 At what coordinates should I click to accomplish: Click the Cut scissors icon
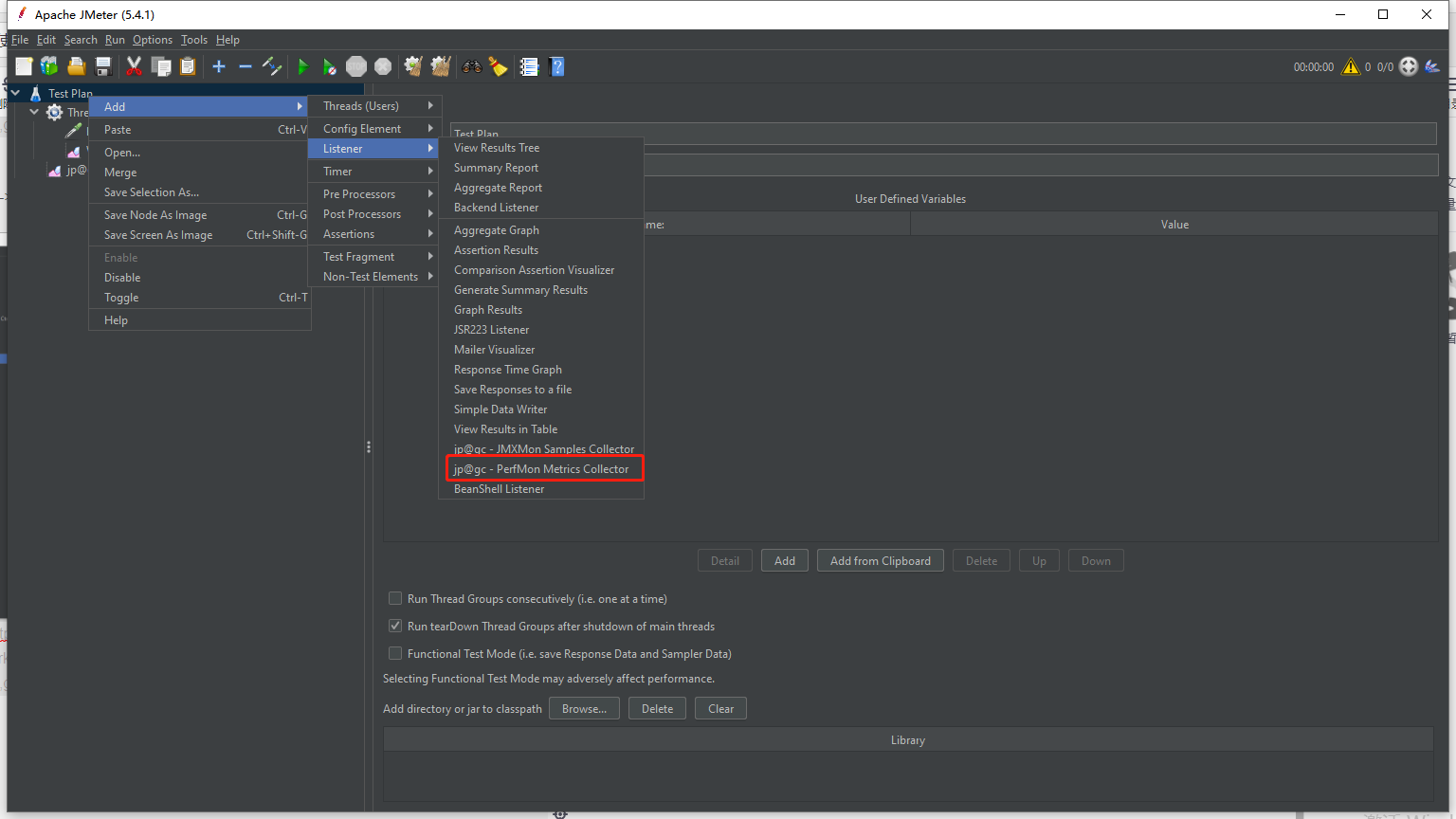click(134, 66)
